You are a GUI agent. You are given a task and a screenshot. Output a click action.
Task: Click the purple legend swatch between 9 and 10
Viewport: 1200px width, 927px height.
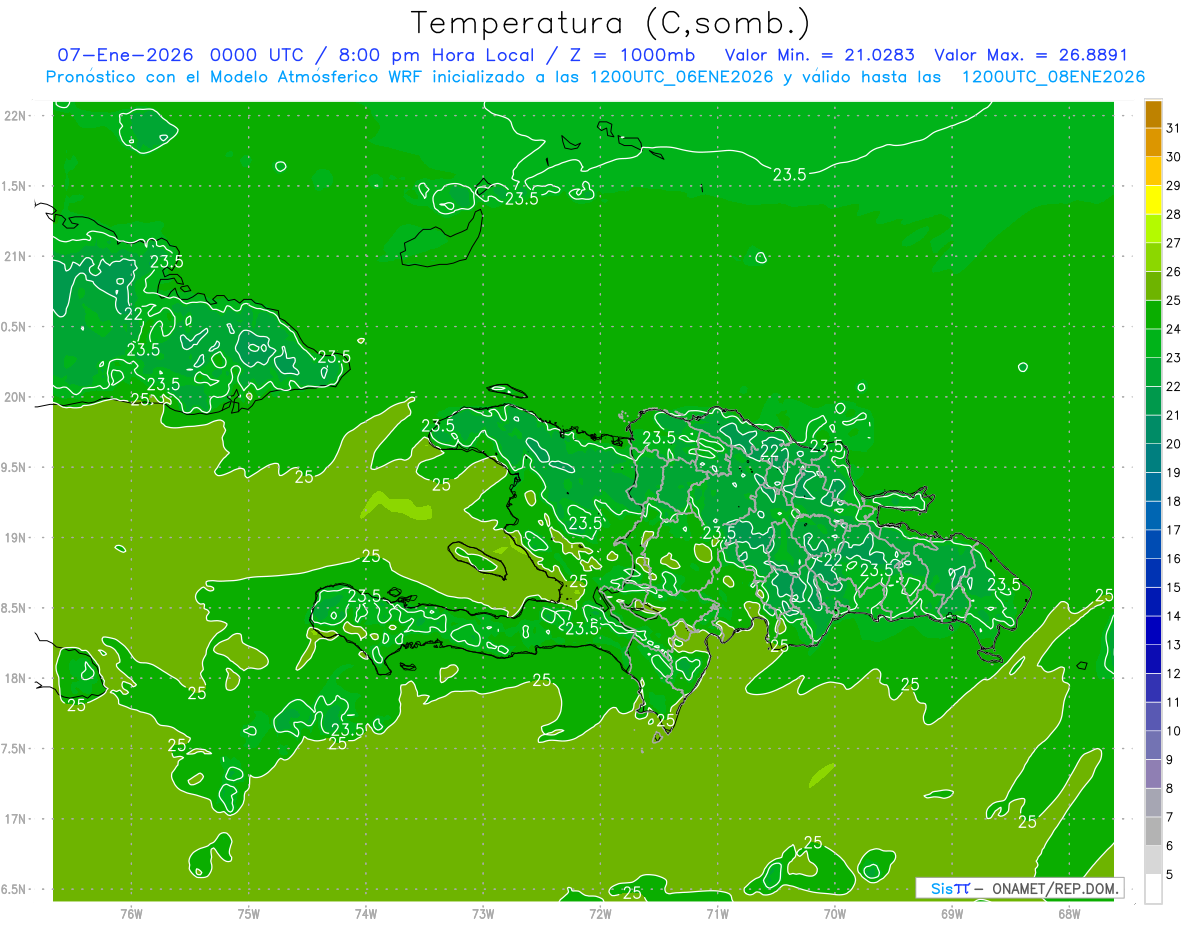pyautogui.click(x=1153, y=745)
